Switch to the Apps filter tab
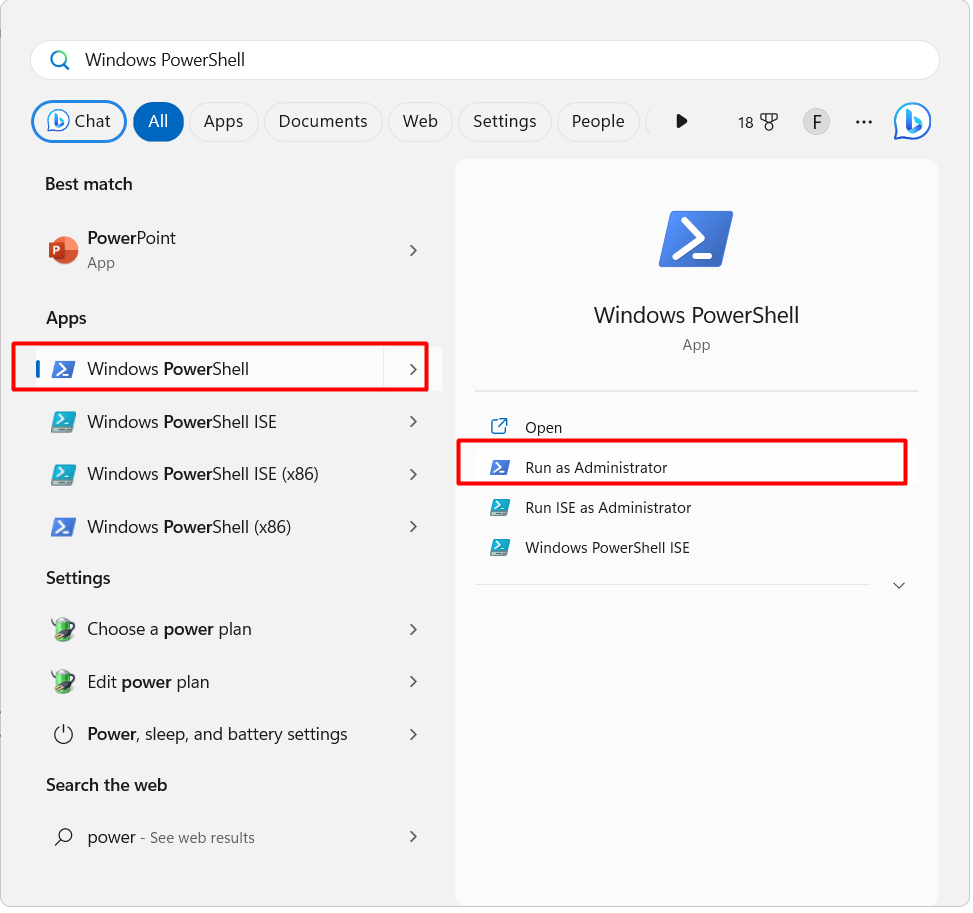 [x=223, y=121]
